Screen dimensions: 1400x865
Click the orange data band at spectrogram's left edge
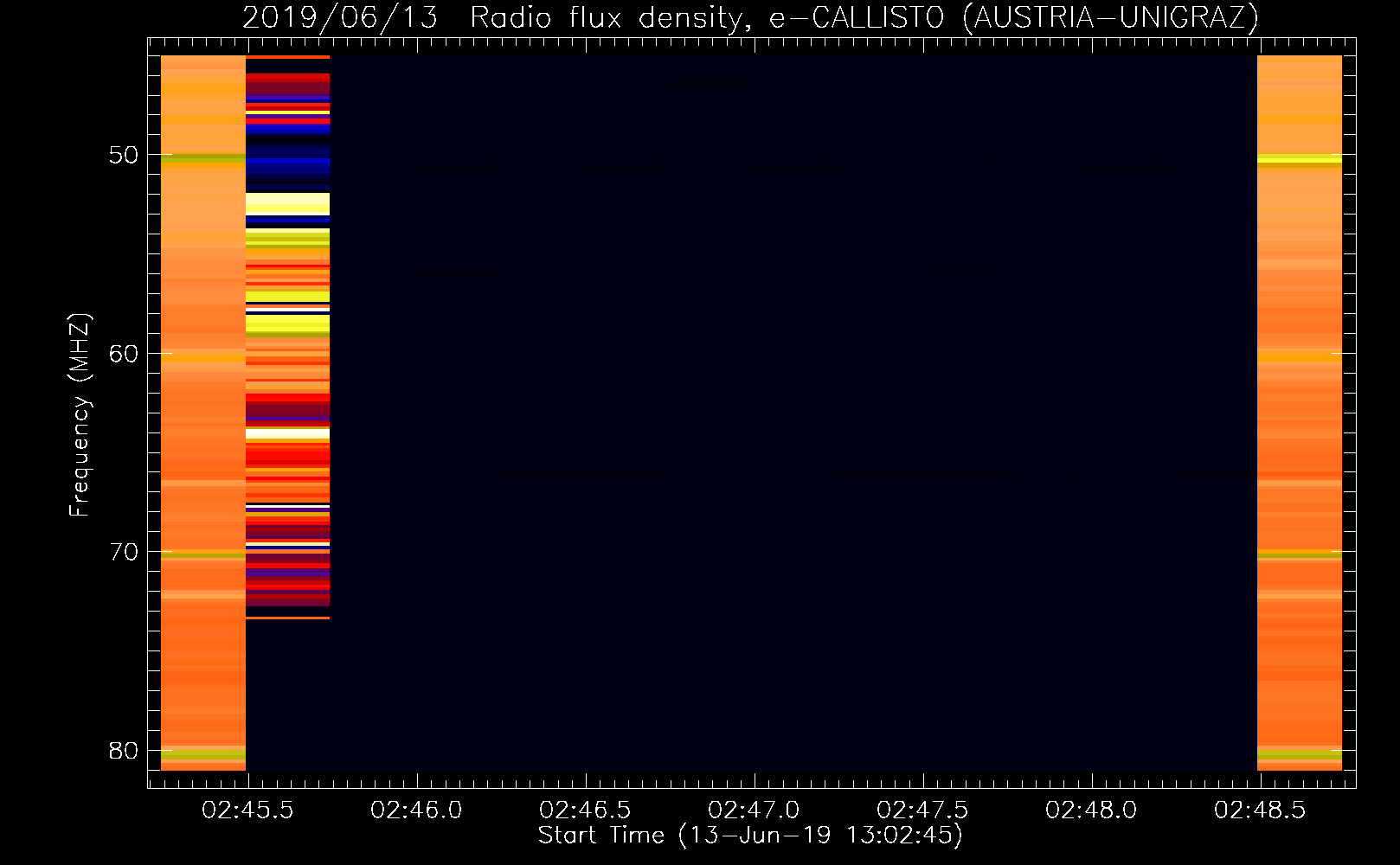(203, 413)
